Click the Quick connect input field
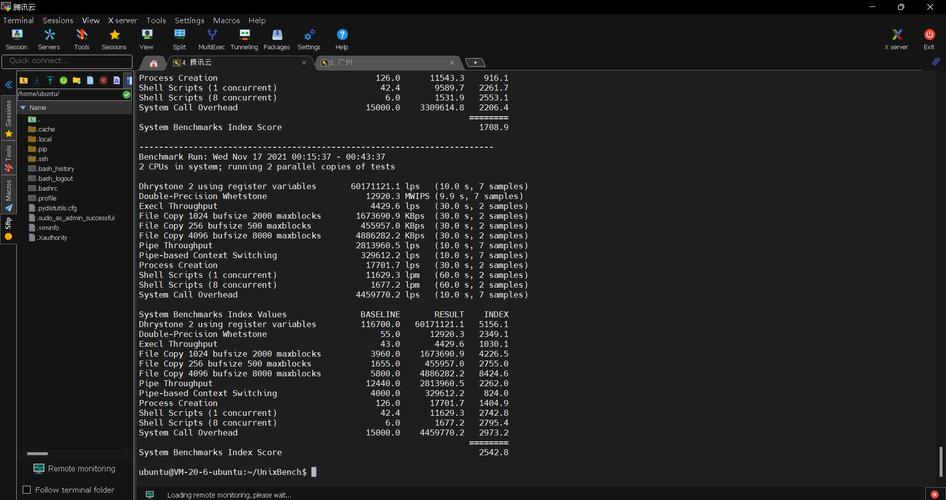Screen dimensions: 946x500 pyautogui.click(x=67, y=61)
